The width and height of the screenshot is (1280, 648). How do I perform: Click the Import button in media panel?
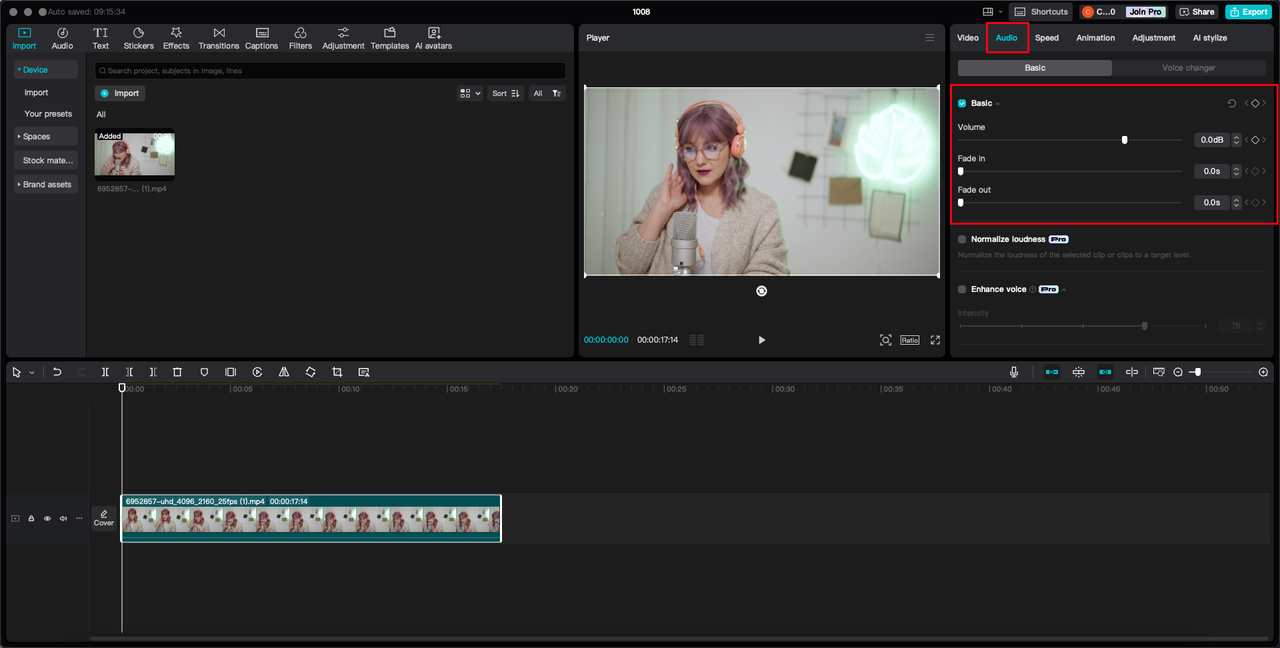tap(120, 93)
